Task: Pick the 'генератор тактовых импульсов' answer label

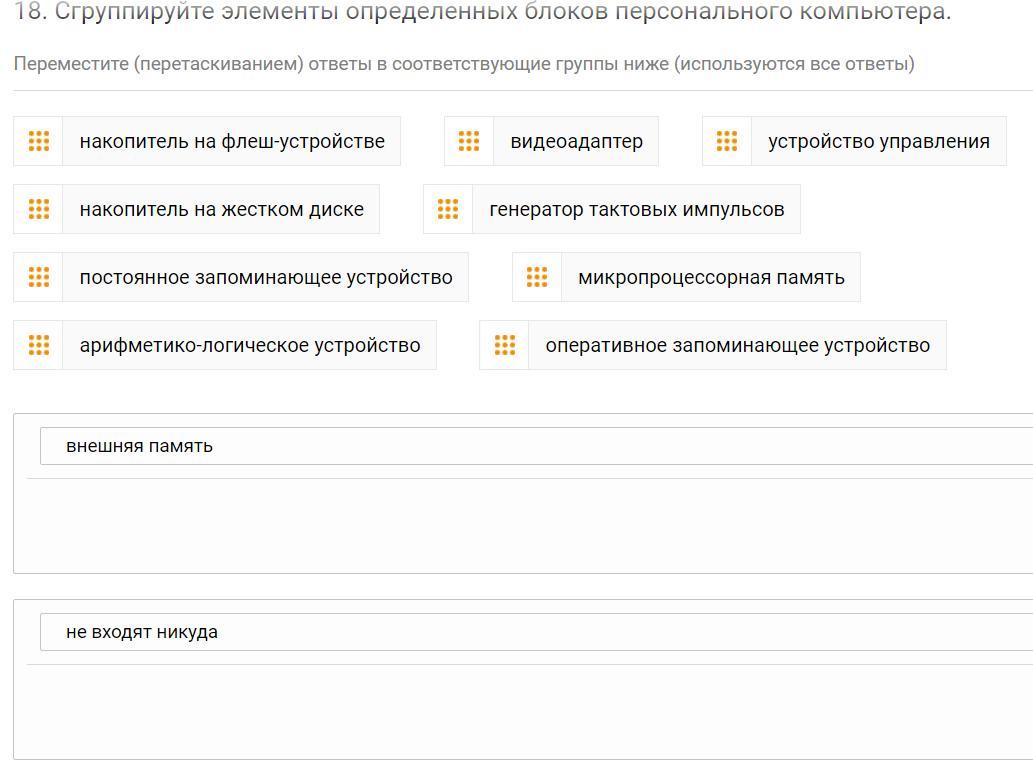Action: [x=636, y=209]
